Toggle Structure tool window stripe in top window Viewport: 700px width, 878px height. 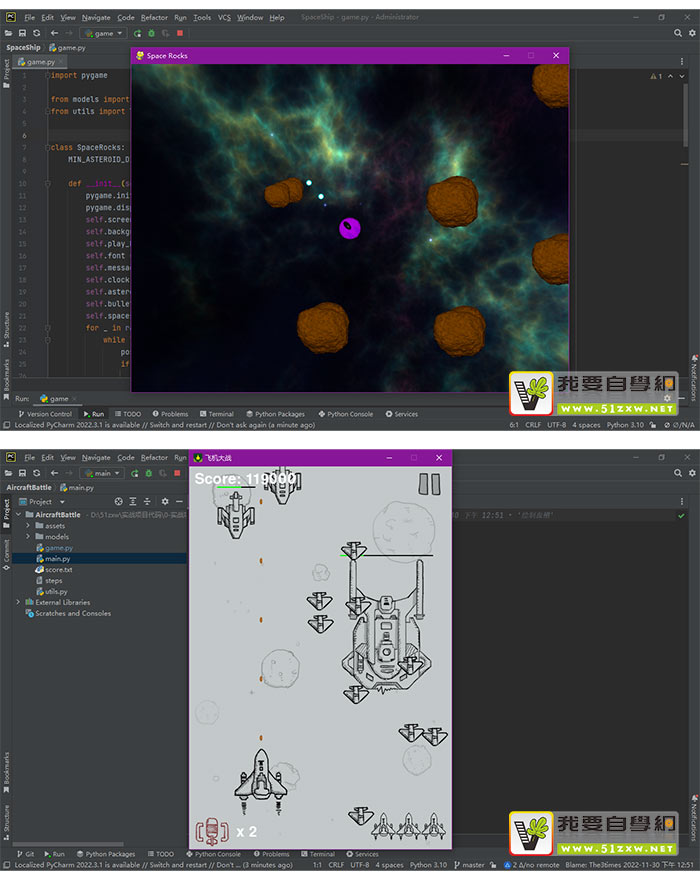[x=6, y=330]
